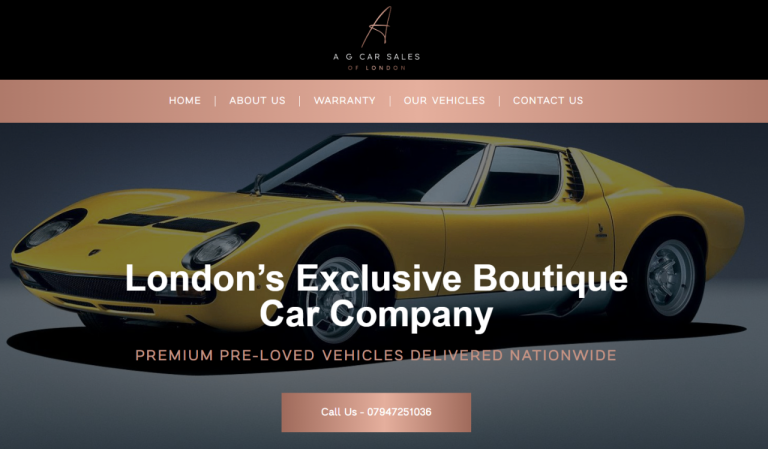Click the yellow car's rear wheel
Image resolution: width=768 pixels, height=449 pixels.
[x=671, y=278]
